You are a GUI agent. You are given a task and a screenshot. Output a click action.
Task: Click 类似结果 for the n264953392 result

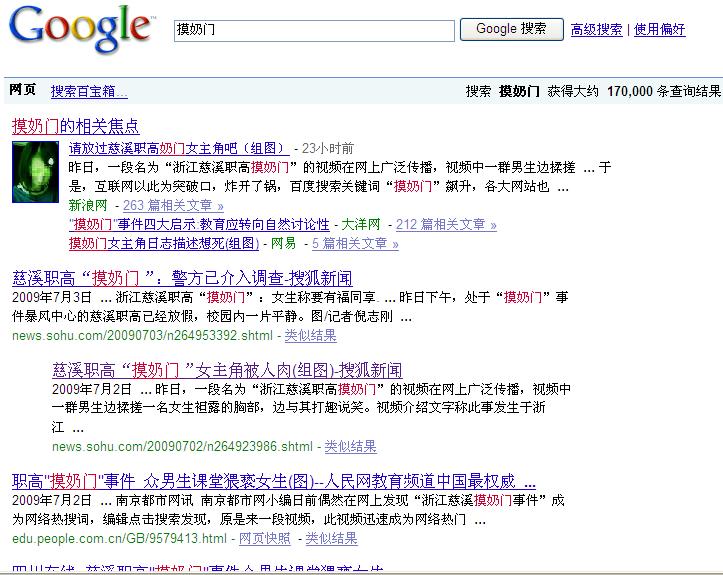point(310,336)
